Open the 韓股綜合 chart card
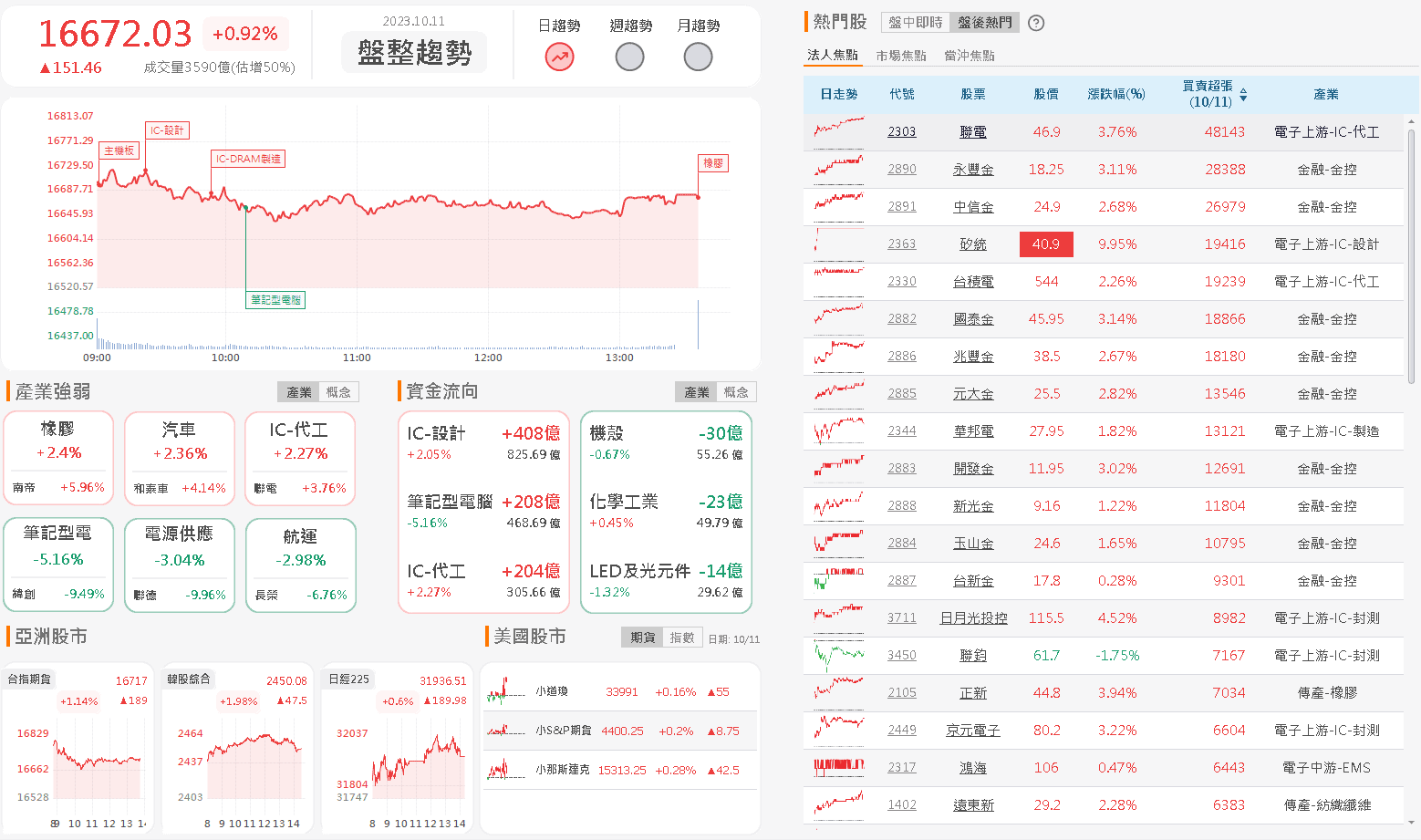 coord(237,750)
